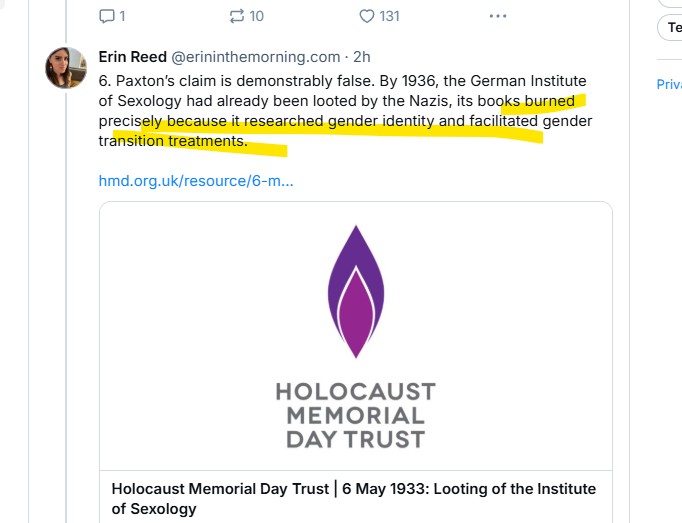
Task: Click the partial pill button above 'Te'
Action: click(x=673, y=2)
